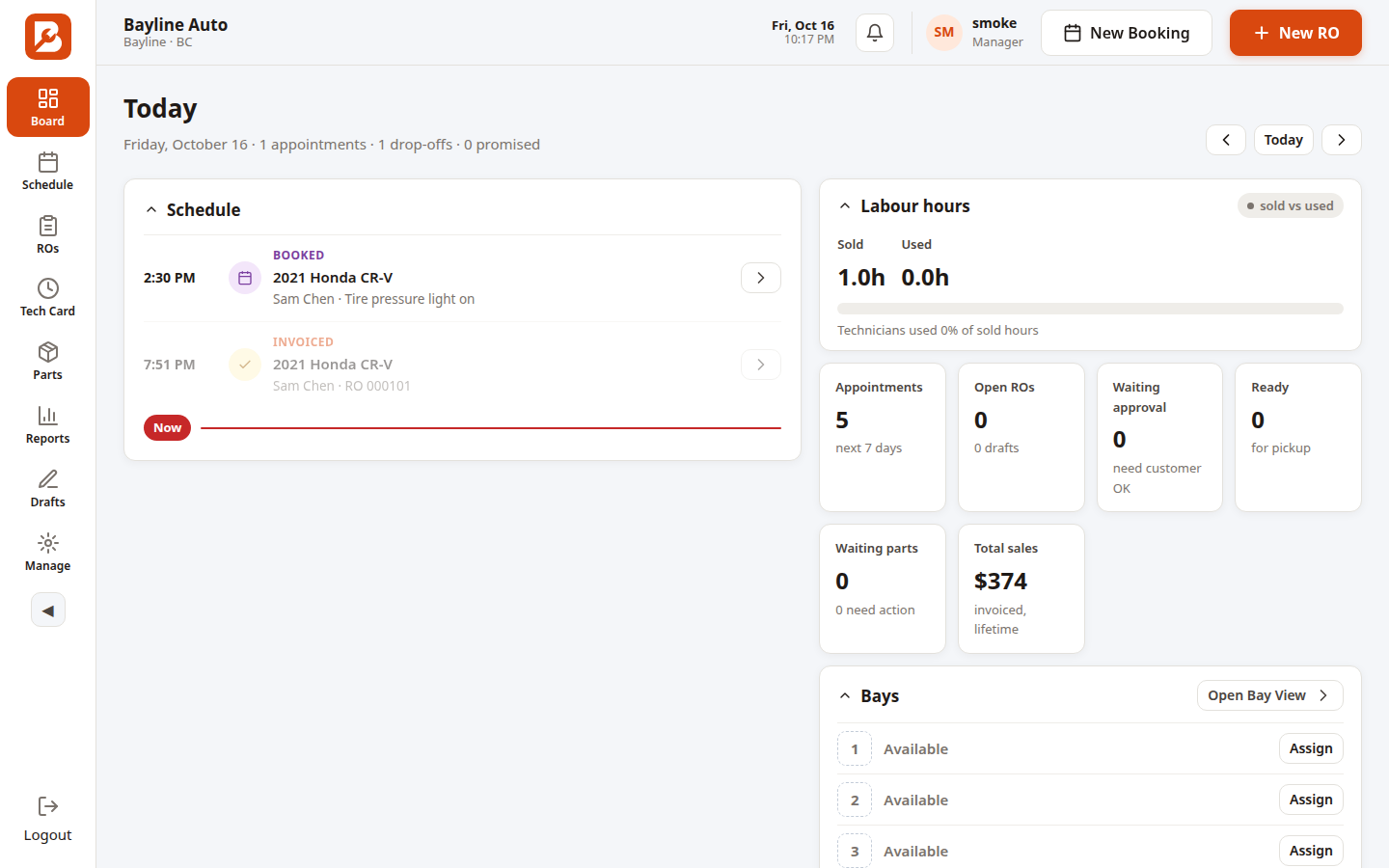Click the sold vs used badge

[1291, 205]
